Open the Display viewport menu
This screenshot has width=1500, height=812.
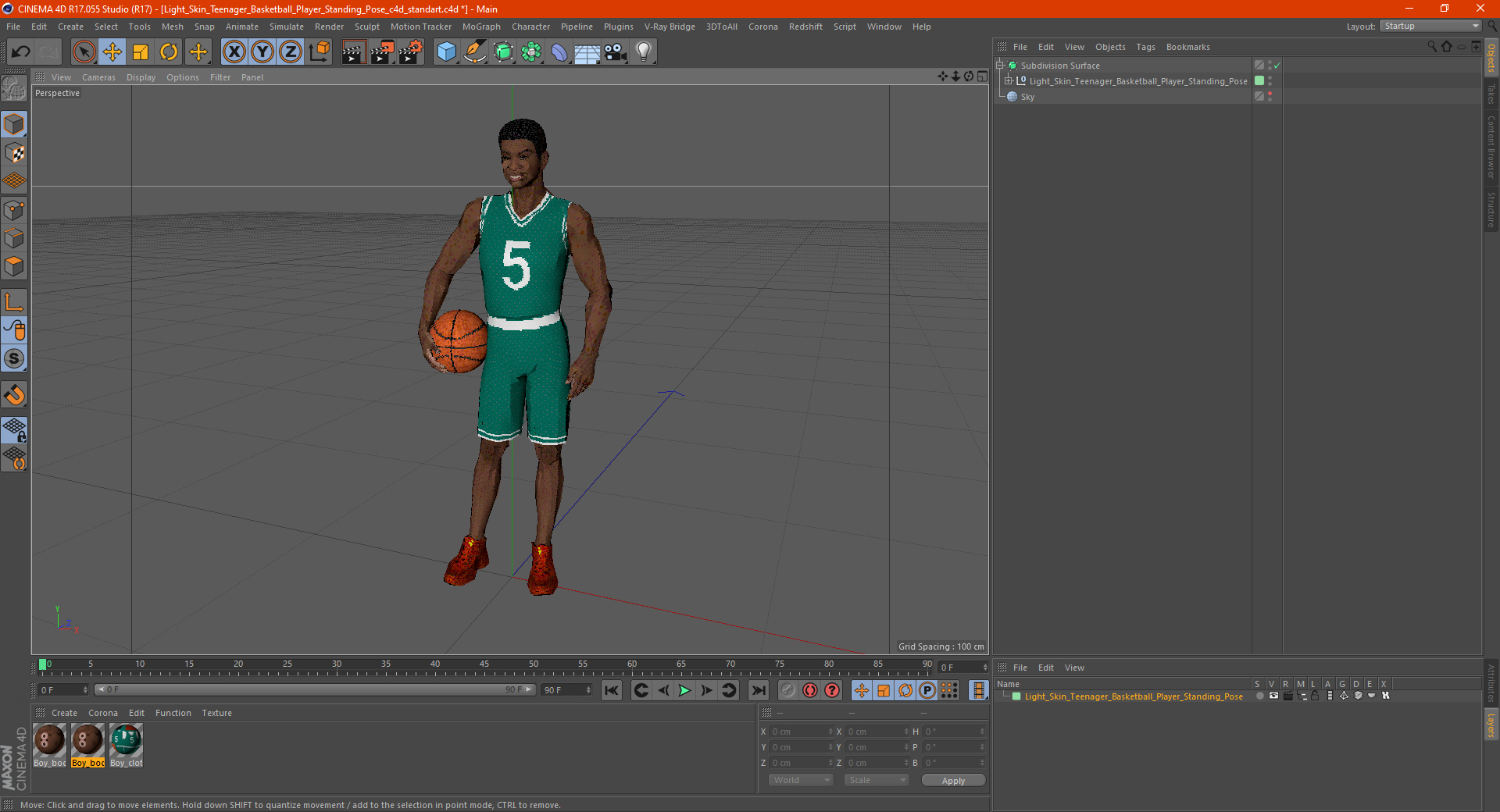click(141, 77)
